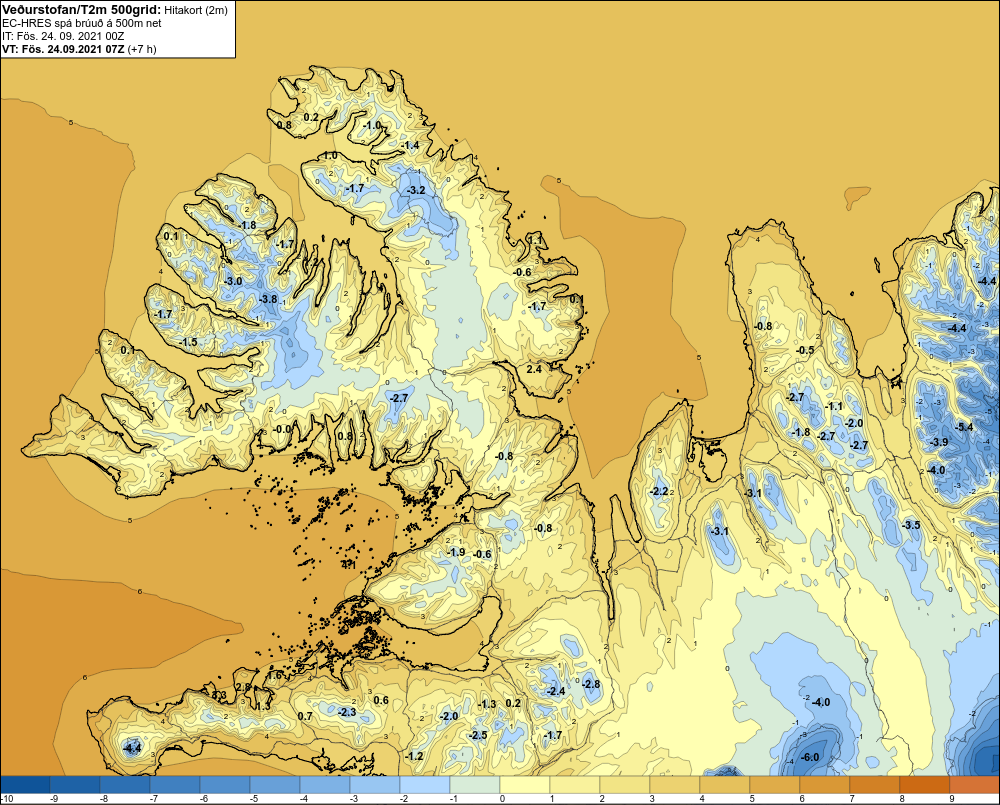
Task: Select legend swatch between -7 and -6
Action: click(x=175, y=784)
